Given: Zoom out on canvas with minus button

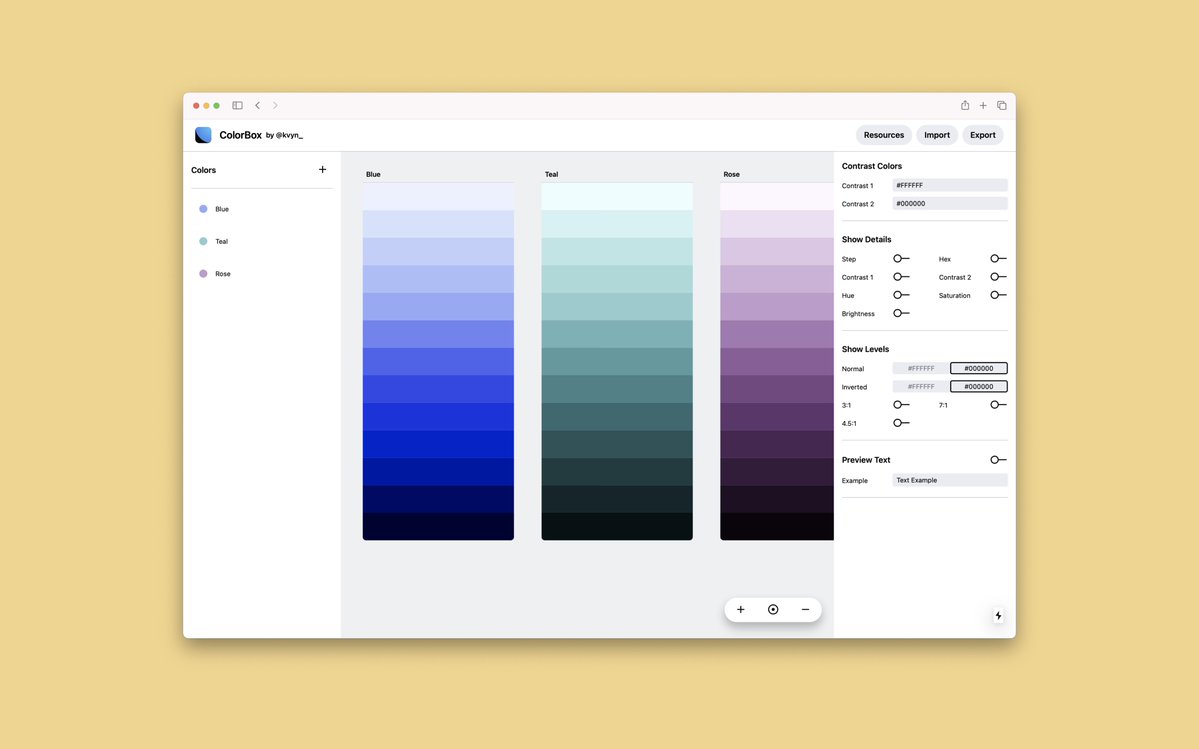Looking at the screenshot, I should coord(805,609).
